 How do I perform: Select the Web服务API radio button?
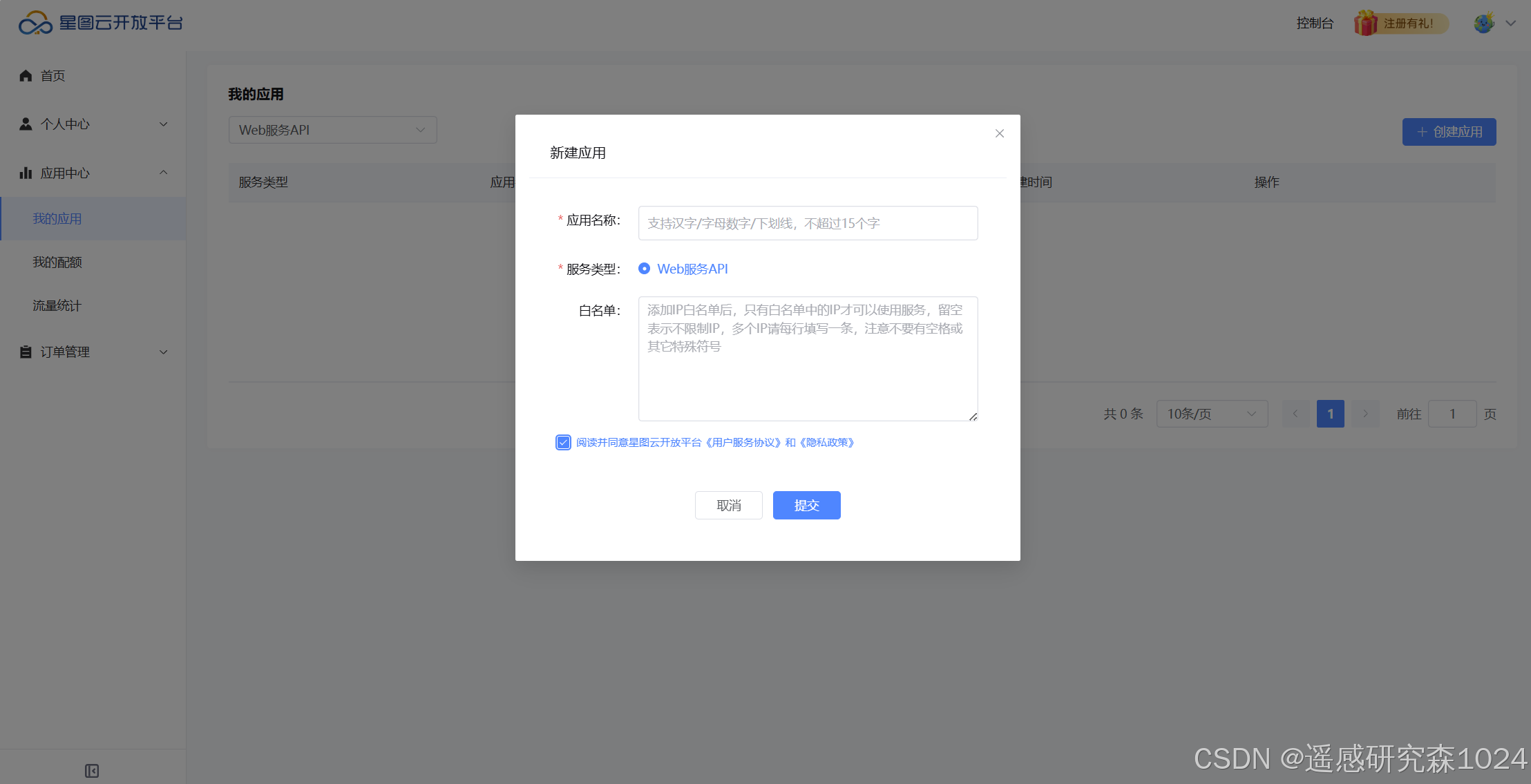pyautogui.click(x=644, y=269)
